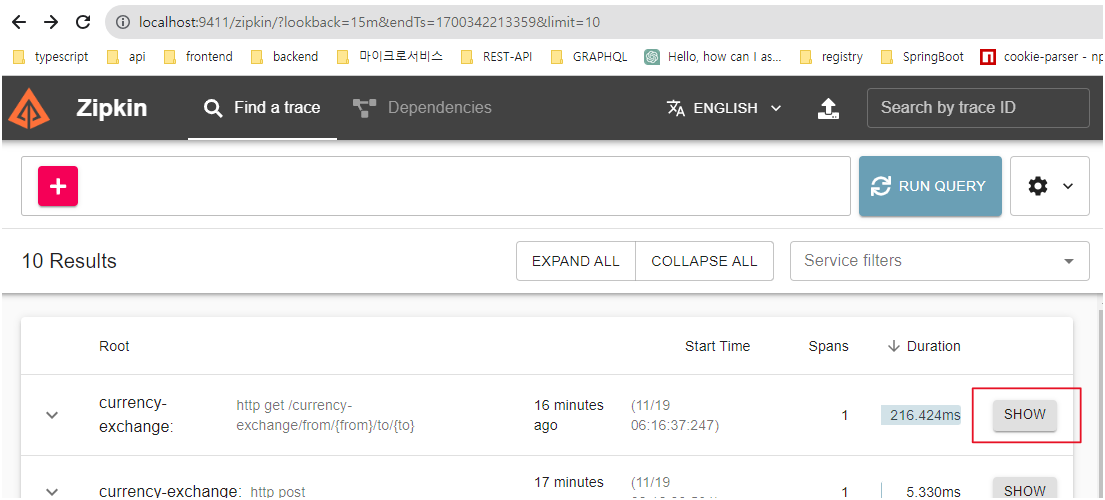
Task: Click the translate language icon
Action: coord(676,108)
